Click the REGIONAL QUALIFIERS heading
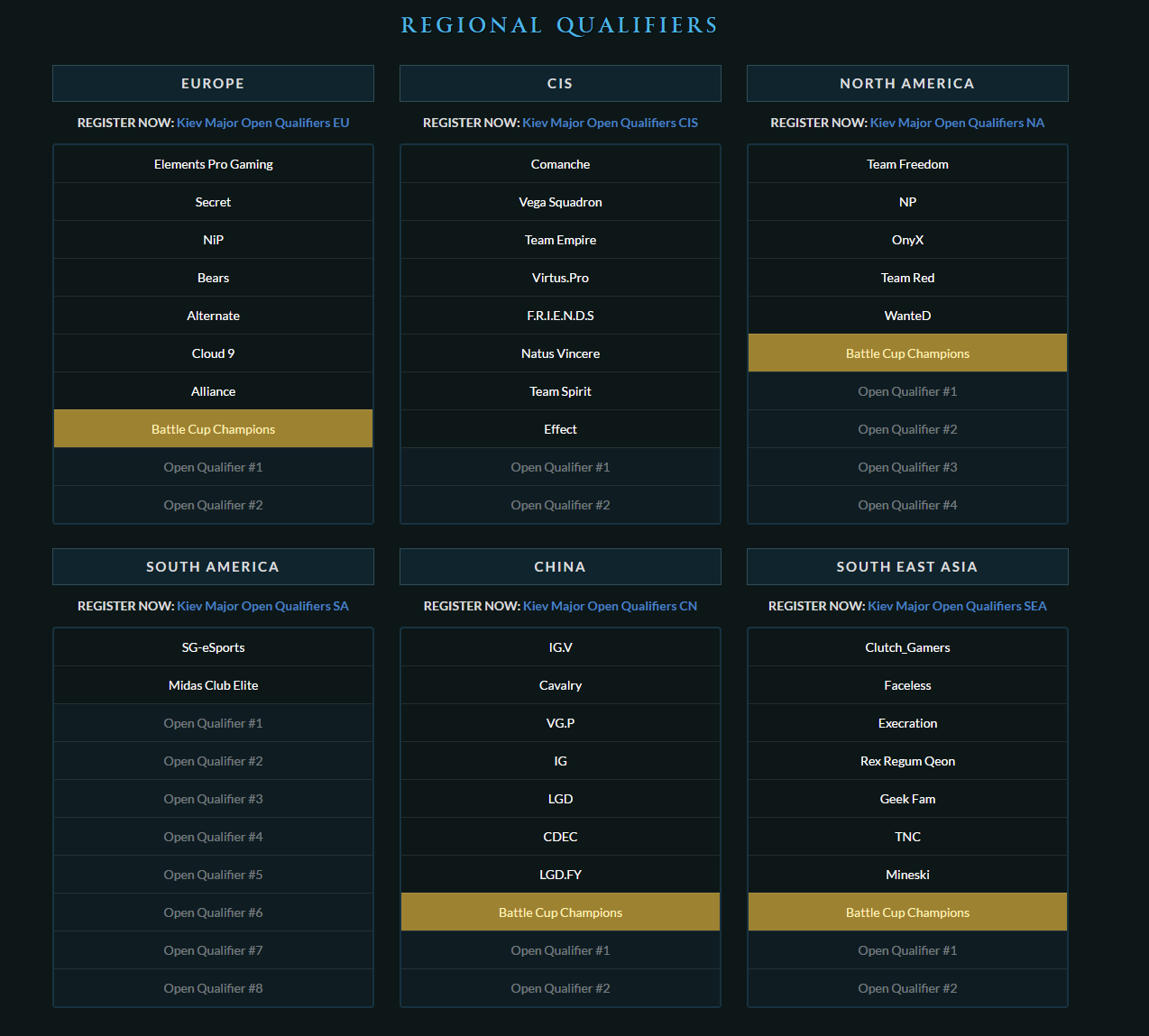This screenshot has width=1149, height=1036. coord(559,25)
